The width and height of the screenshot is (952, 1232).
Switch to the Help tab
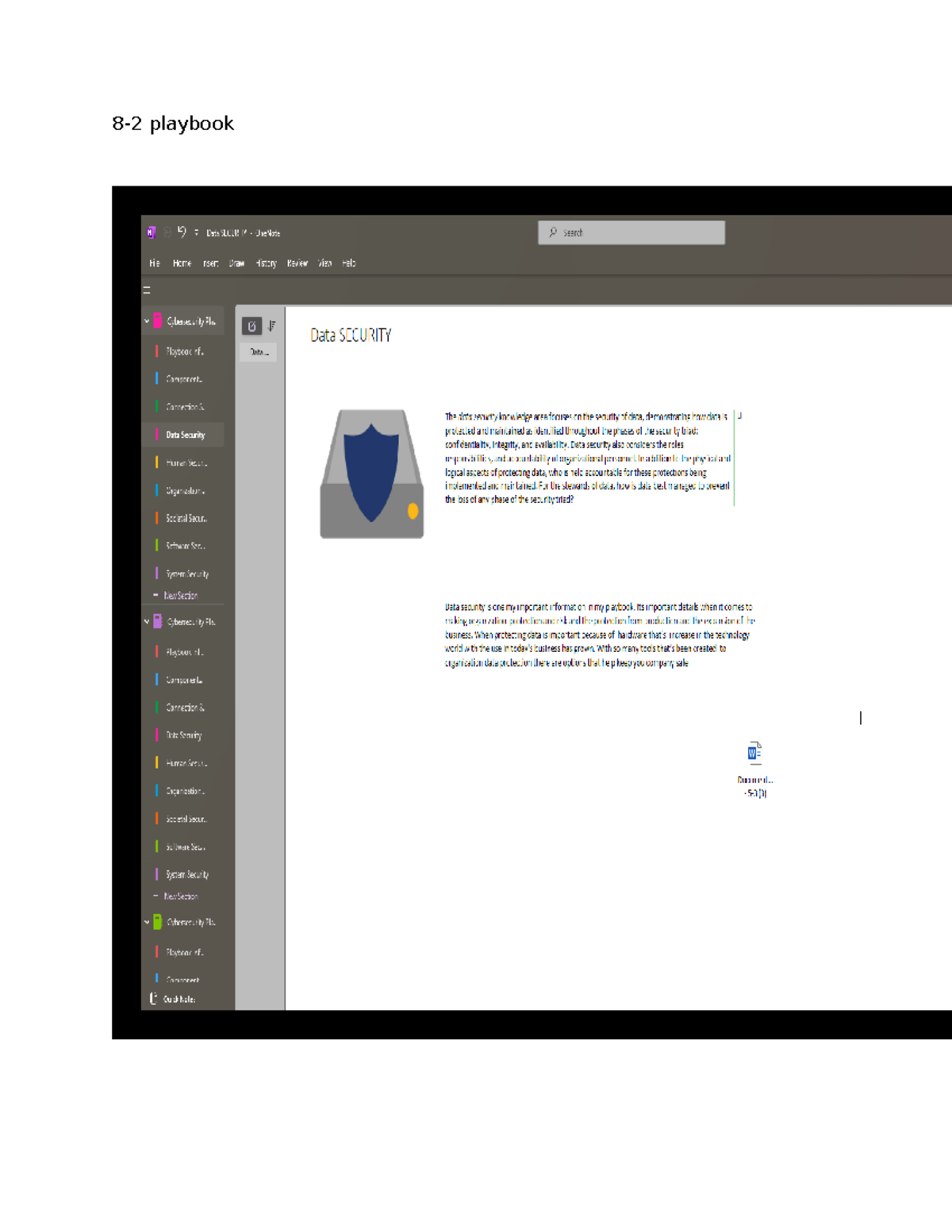point(349,263)
